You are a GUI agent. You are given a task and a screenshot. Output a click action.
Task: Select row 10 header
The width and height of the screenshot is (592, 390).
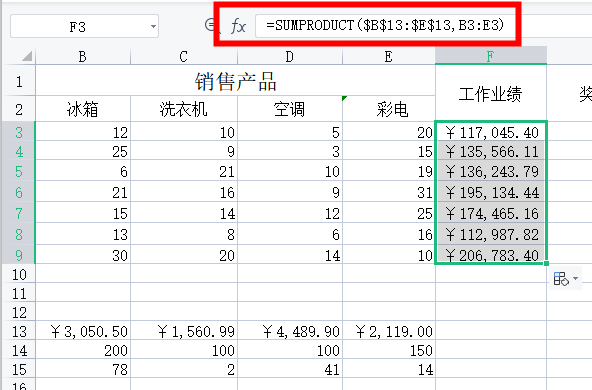coord(19,274)
